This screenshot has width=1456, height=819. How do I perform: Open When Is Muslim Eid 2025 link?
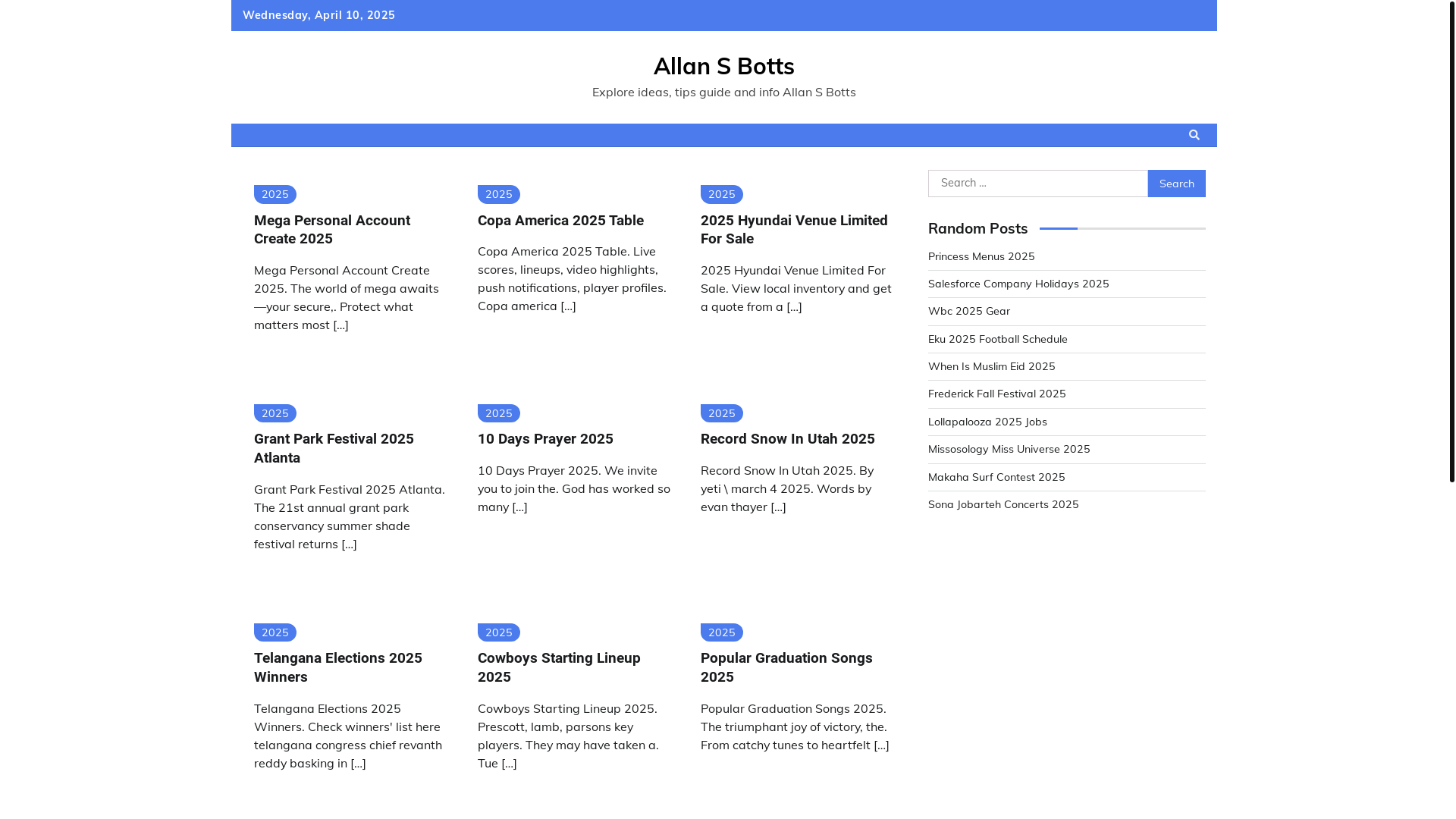pos(991,366)
